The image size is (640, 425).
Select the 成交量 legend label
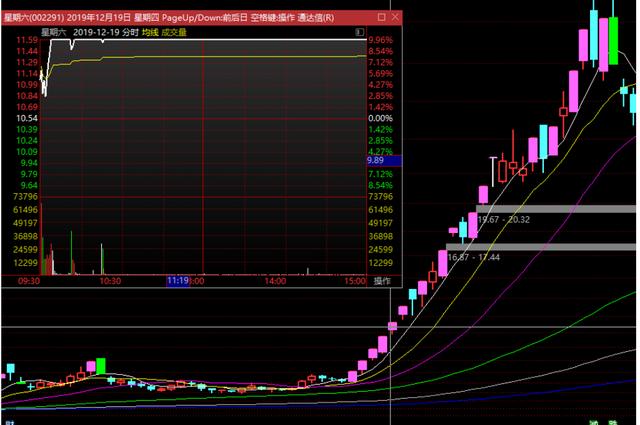tap(175, 32)
